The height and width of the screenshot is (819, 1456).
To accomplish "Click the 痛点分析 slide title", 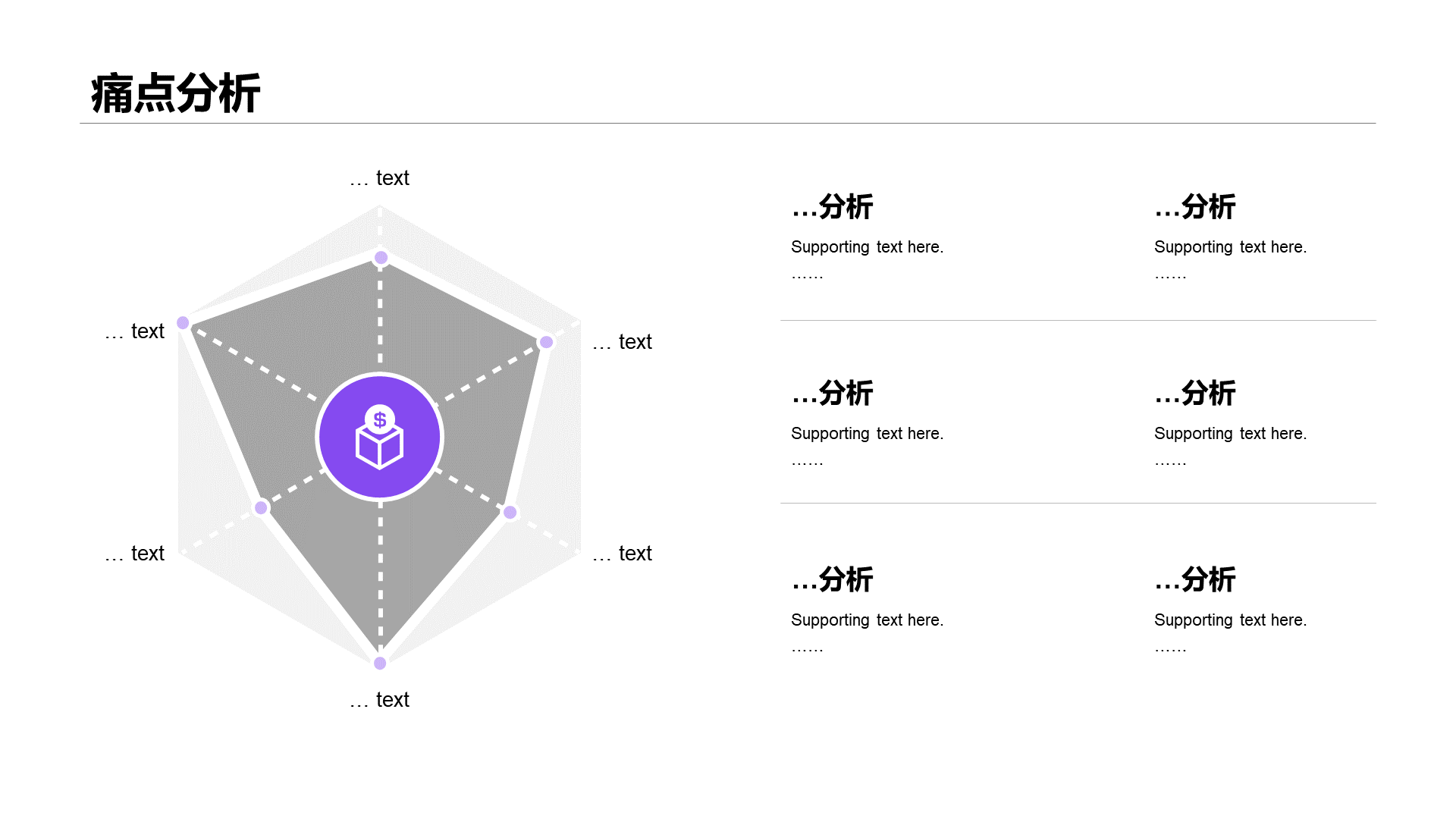I will (176, 94).
